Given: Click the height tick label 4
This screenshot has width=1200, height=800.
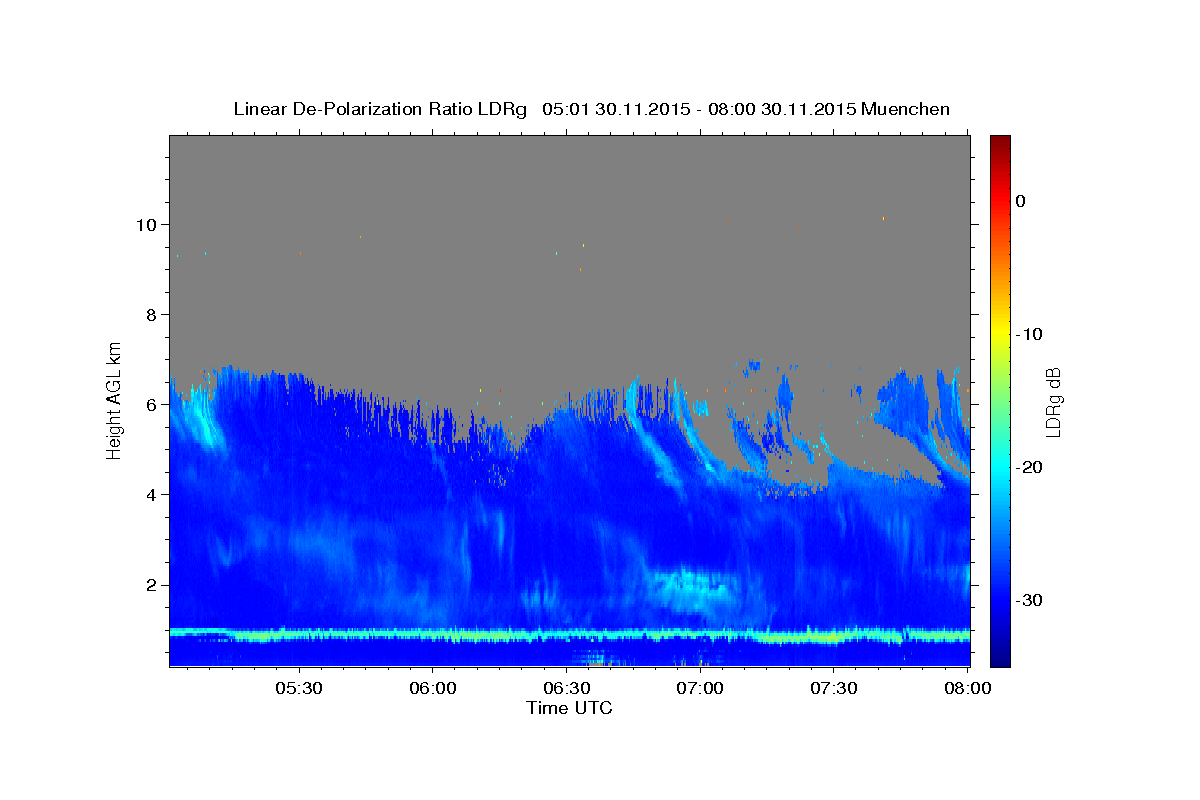Looking at the screenshot, I should coord(153,495).
